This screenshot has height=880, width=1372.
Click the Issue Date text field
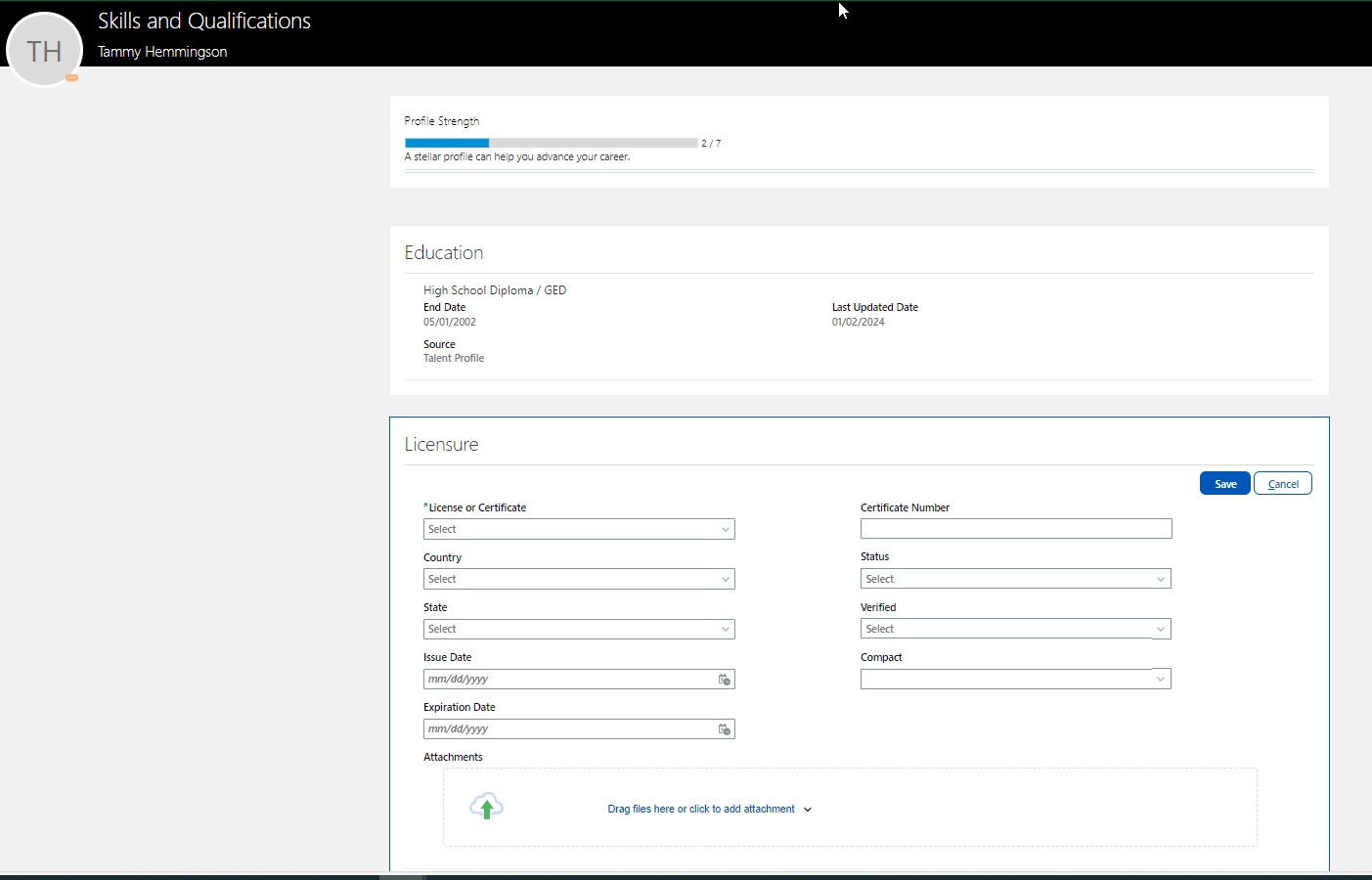tap(567, 679)
